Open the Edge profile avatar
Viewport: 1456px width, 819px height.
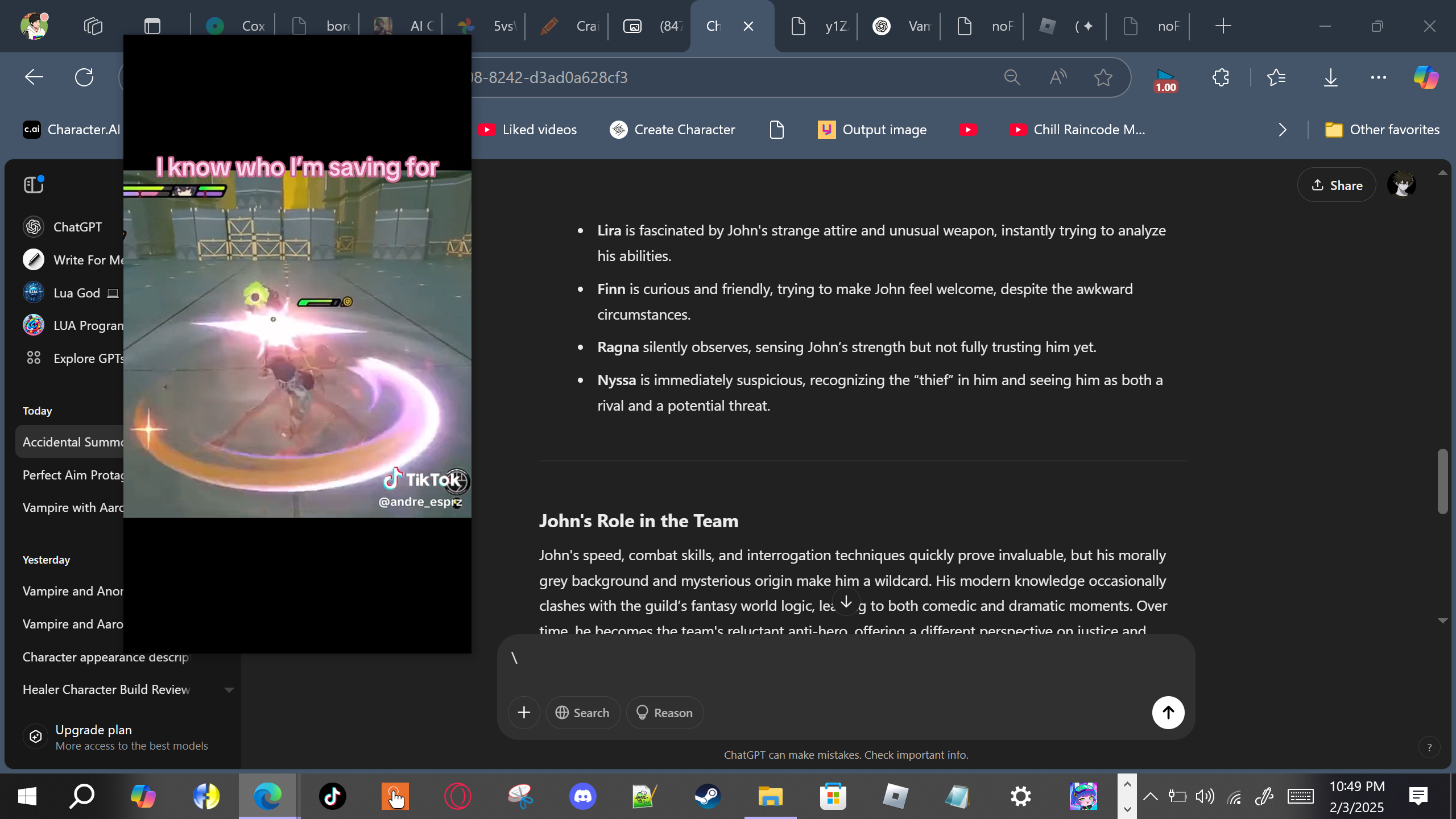point(34,26)
